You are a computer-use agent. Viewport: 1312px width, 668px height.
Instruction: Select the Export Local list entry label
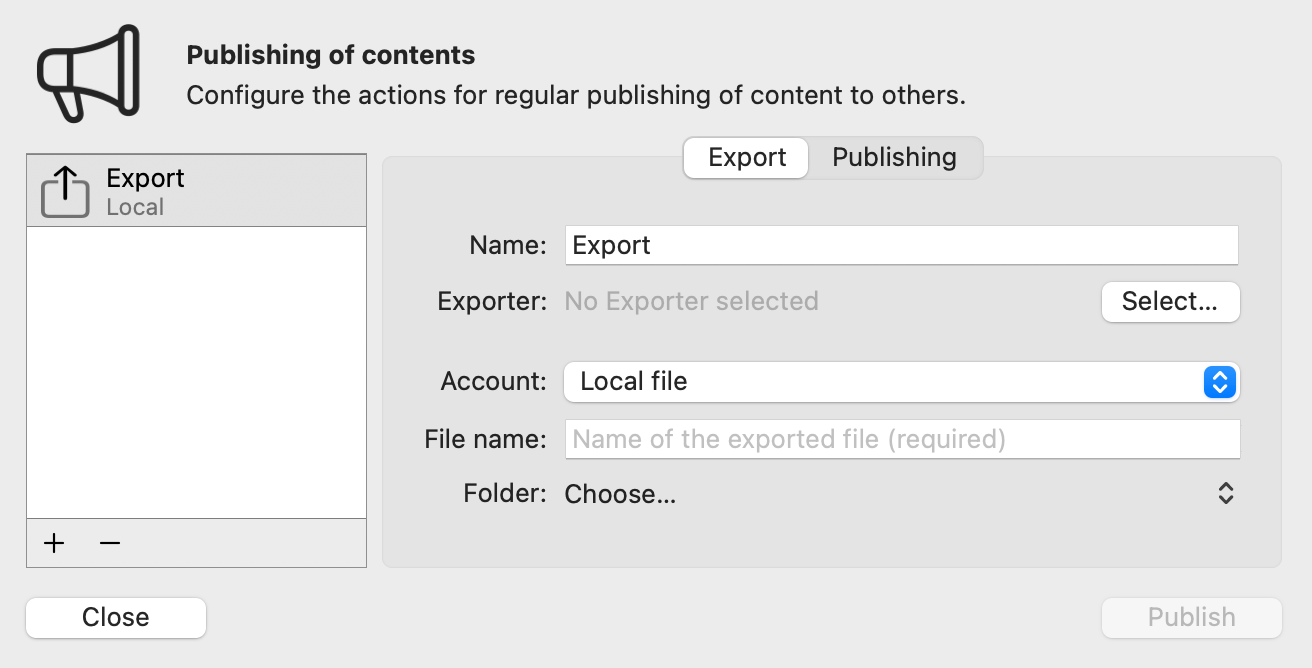[x=146, y=191]
